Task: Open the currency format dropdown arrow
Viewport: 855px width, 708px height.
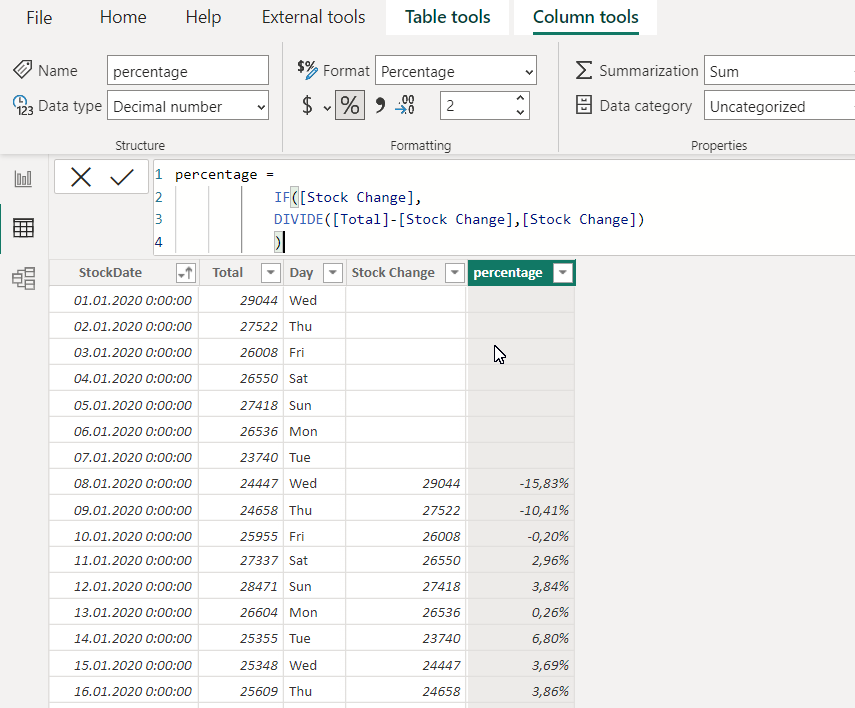Action: tap(327, 108)
